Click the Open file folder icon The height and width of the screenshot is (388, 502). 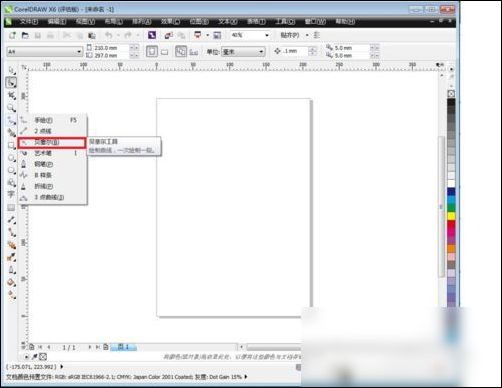[25, 35]
